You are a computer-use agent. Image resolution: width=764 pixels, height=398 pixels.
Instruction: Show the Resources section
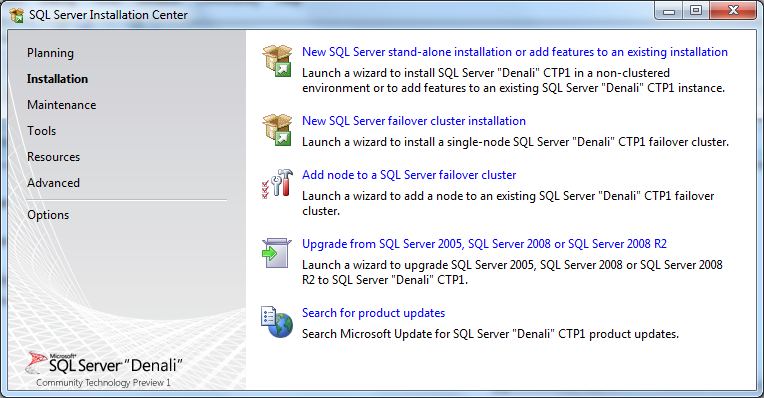[54, 157]
